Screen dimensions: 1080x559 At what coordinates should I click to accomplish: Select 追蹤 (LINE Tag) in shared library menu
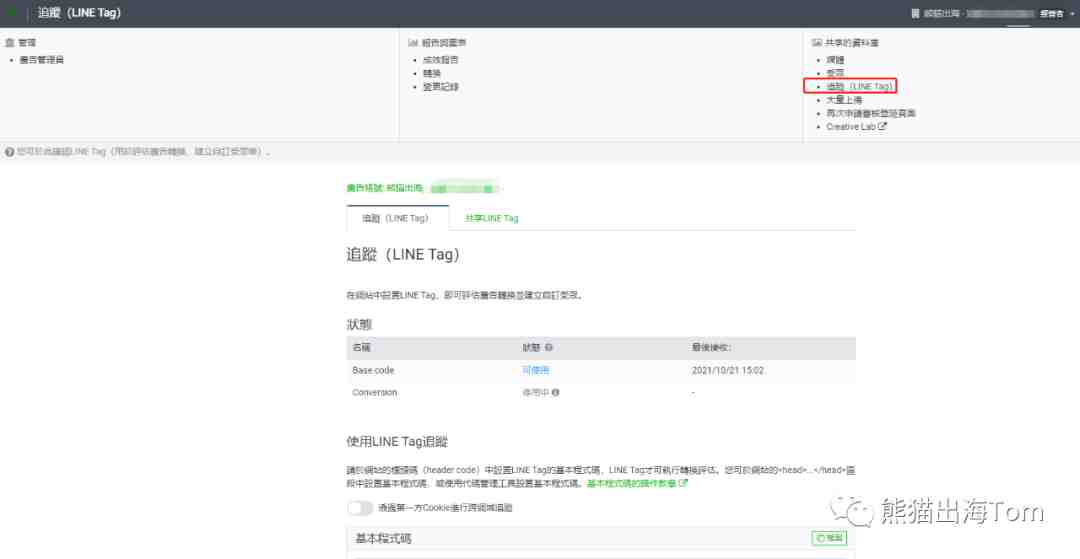pyautogui.click(x=860, y=86)
